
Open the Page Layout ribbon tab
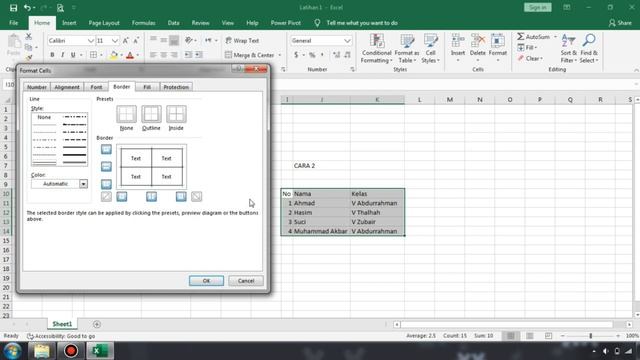tap(104, 23)
